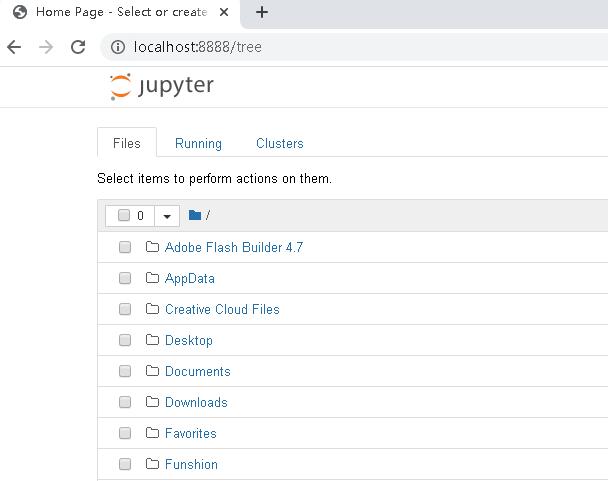
Task: Open the selection dropdown arrow next to the count
Action: (x=167, y=216)
